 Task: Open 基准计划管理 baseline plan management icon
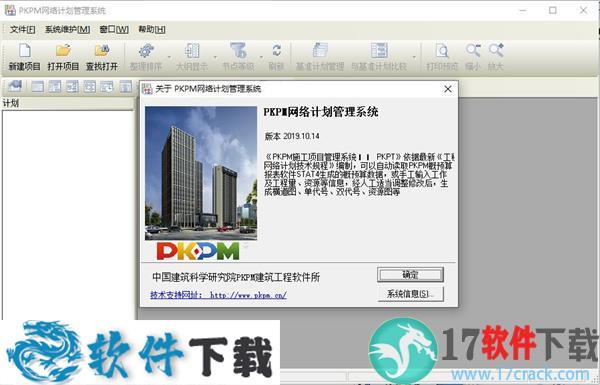point(320,51)
